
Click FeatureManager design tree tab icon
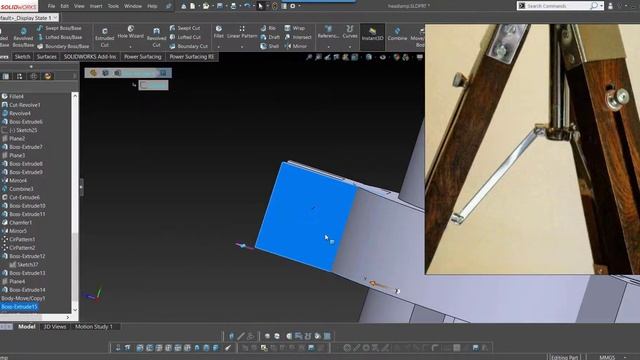pyautogui.click(x=6, y=76)
